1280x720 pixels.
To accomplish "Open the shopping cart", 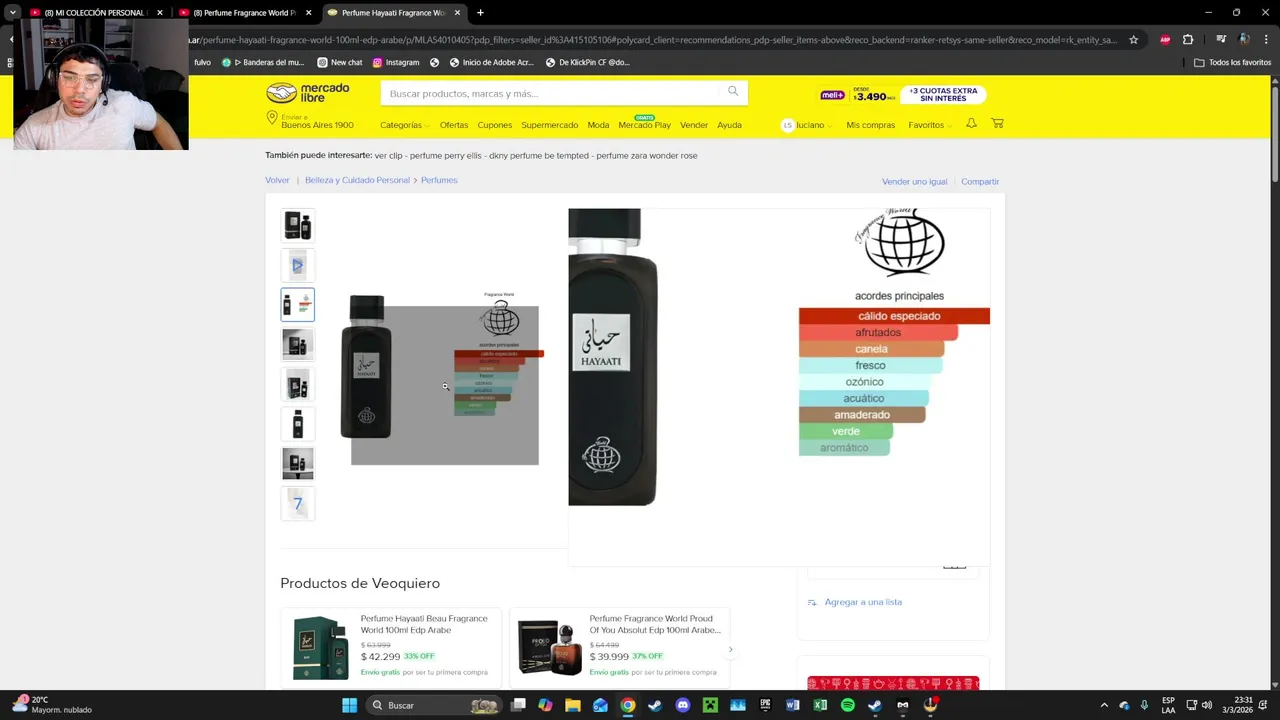I will click(x=997, y=124).
